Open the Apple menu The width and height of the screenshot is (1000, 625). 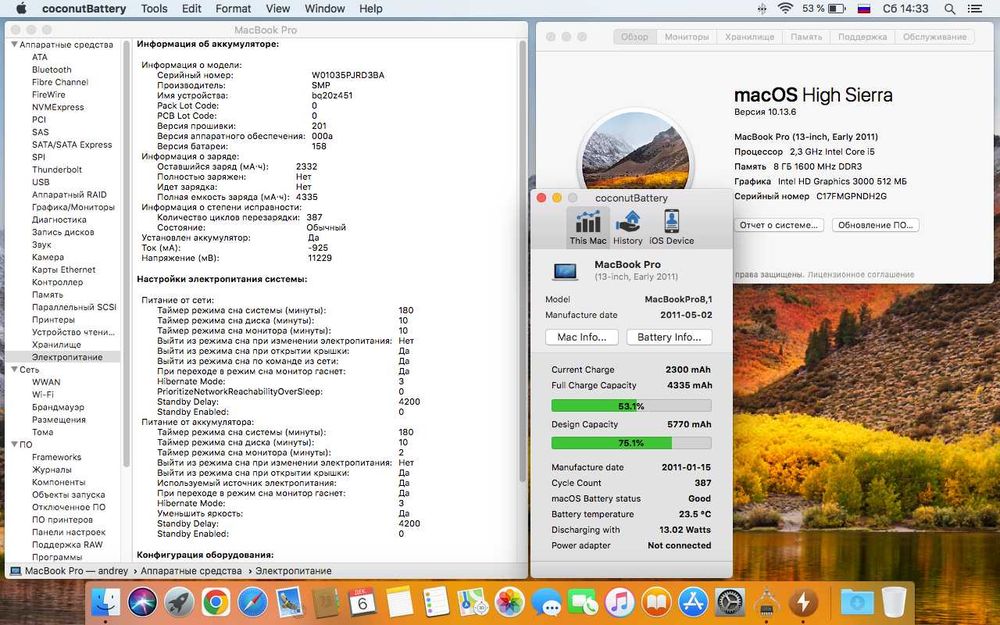pyautogui.click(x=21, y=9)
